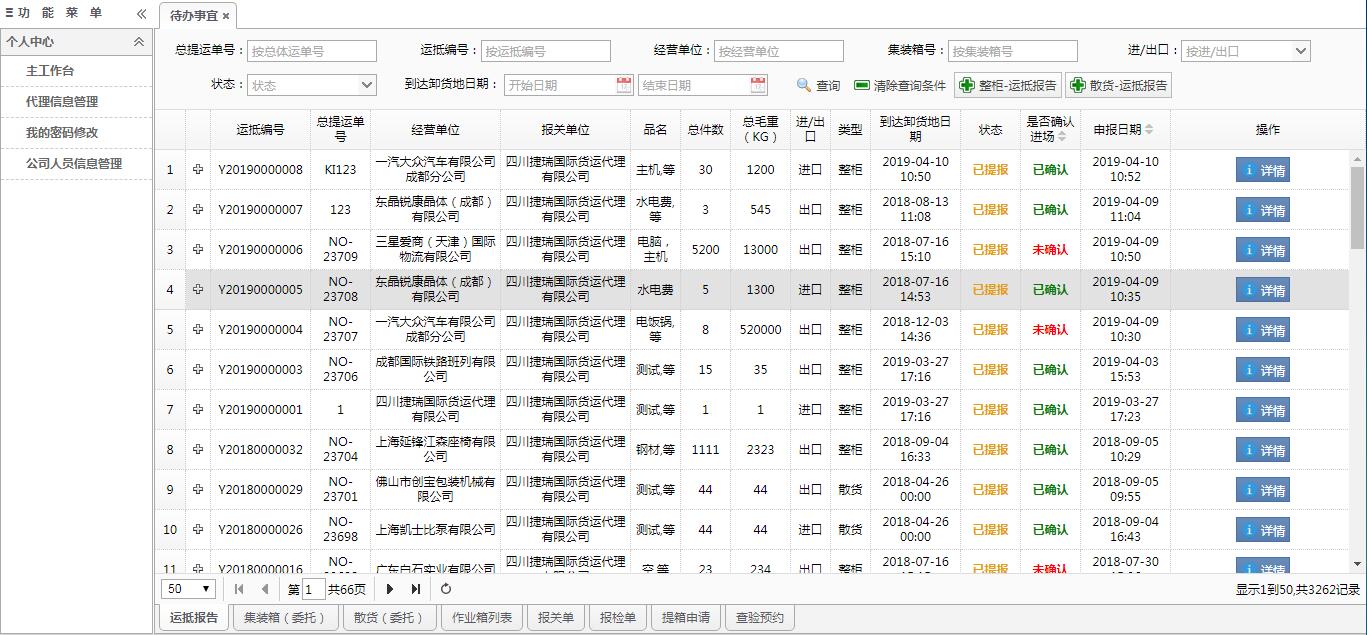Expand row 4 with plus icon
Image resolution: width=1367 pixels, height=635 pixels.
198,289
